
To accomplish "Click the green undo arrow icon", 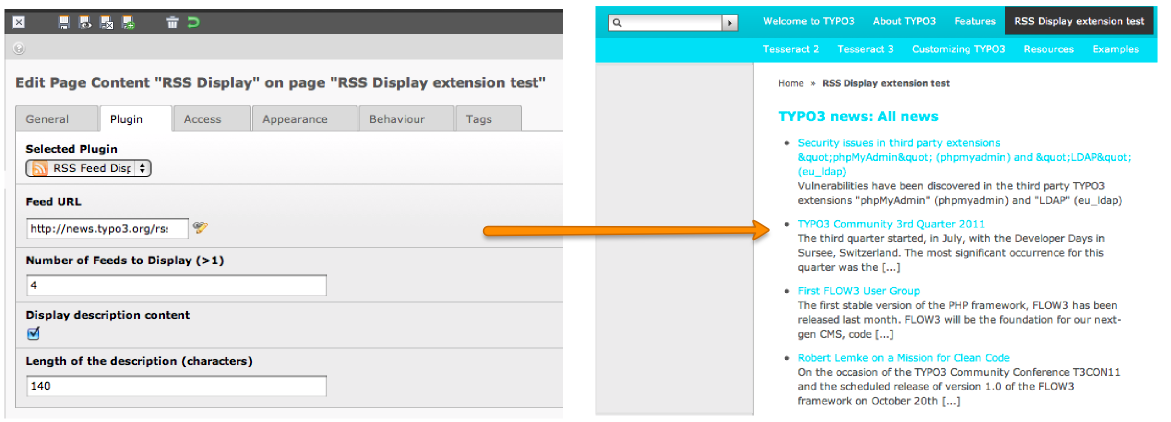I will point(193,22).
